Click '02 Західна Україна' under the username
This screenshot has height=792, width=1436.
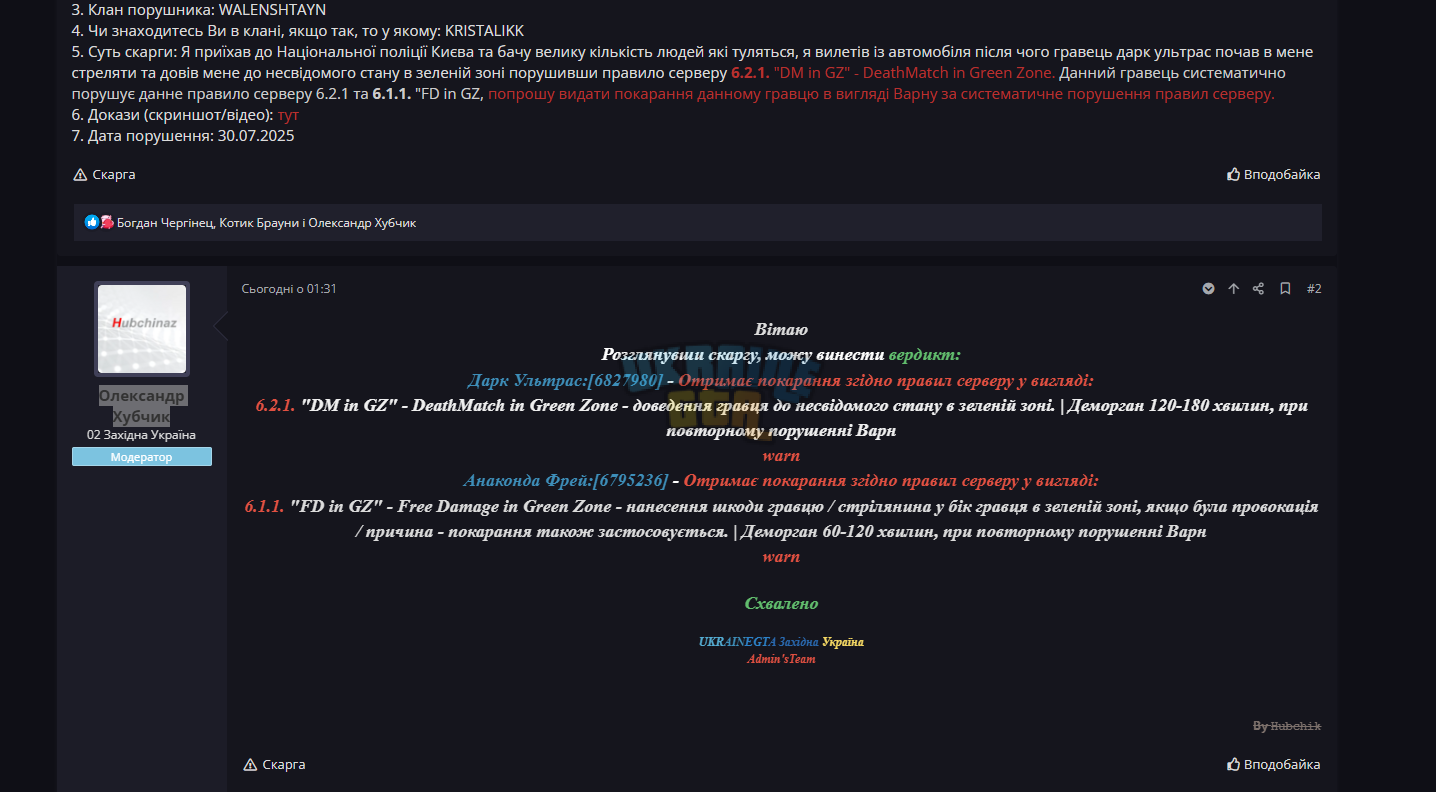click(141, 435)
